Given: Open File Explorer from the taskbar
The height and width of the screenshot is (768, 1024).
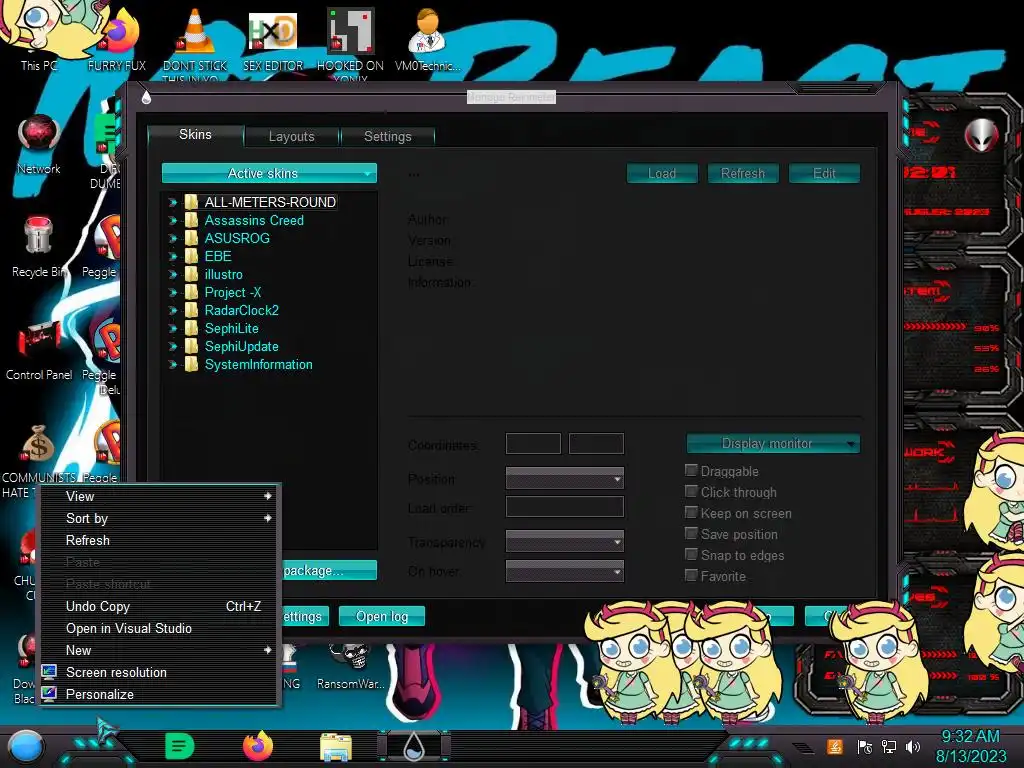Looking at the screenshot, I should (x=336, y=746).
